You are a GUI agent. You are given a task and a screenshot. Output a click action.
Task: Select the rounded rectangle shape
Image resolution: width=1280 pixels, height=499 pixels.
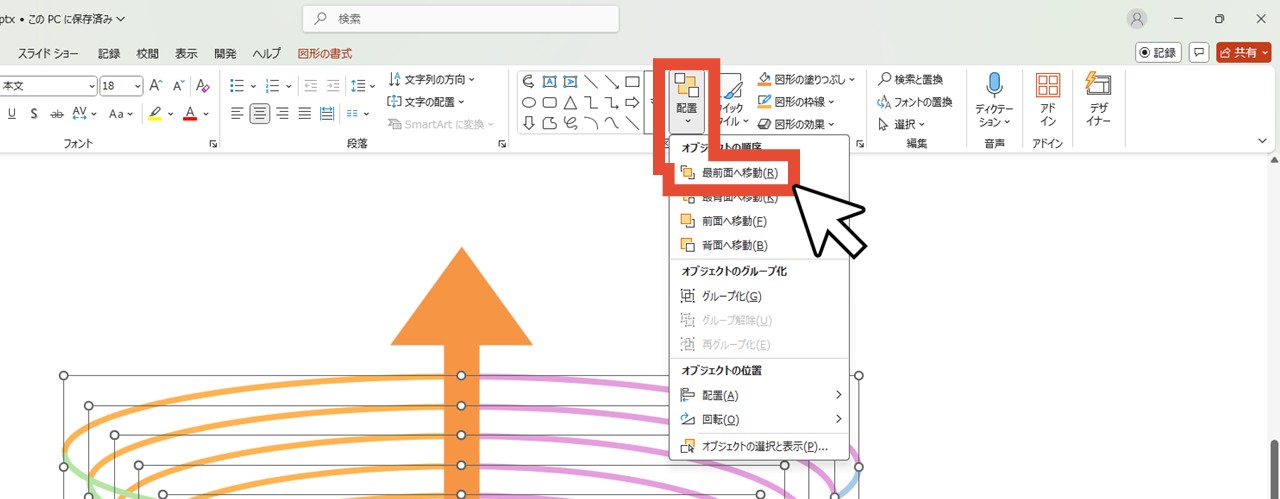coord(550,103)
